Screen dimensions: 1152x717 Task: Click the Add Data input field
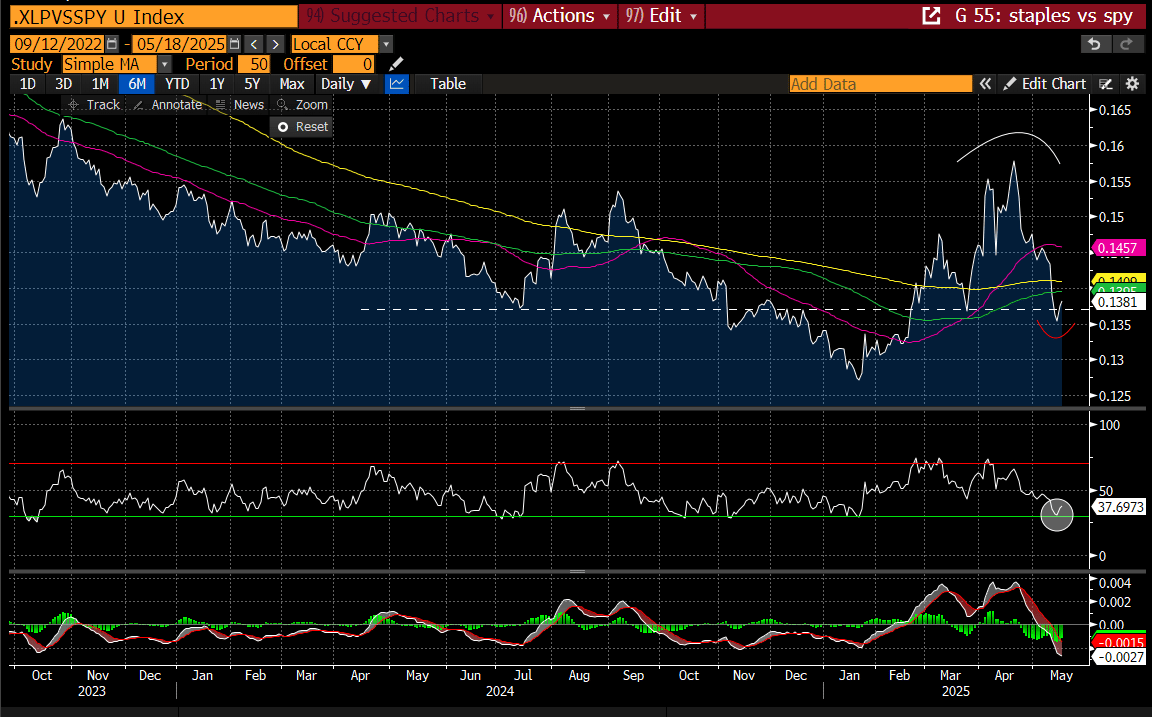pos(880,84)
